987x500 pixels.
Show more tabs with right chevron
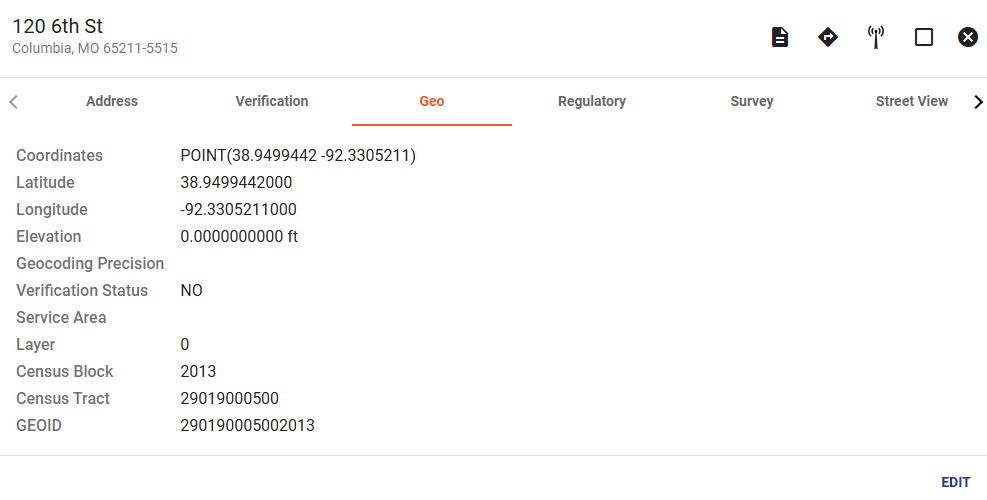tap(978, 101)
